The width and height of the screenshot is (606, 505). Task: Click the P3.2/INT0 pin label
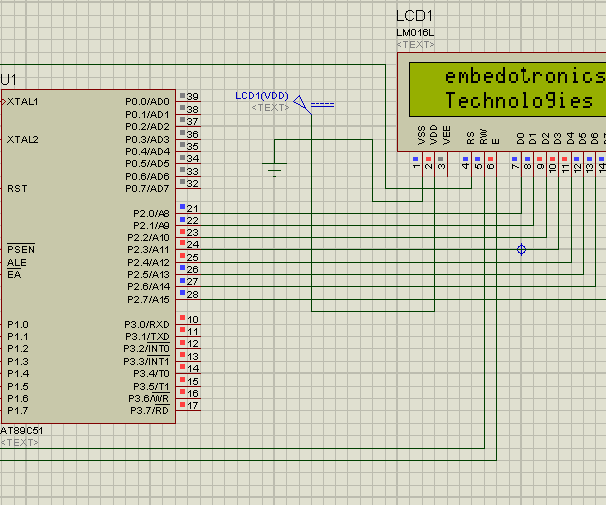point(146,349)
